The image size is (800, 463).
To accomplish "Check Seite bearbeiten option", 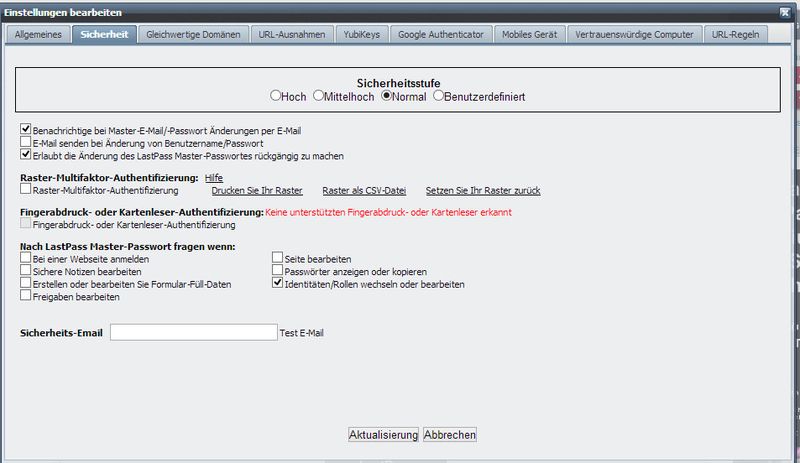I will (x=277, y=257).
